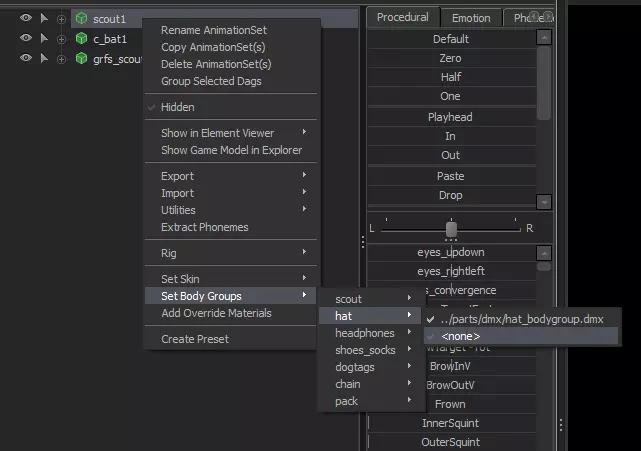Choose Delete AnimationSet(s)
Viewport: 641px width, 451px height.
231,64
